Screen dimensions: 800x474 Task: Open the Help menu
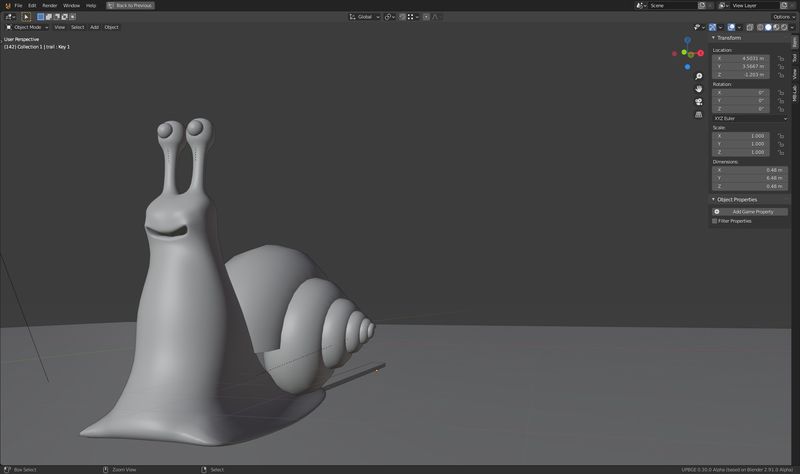(91, 6)
